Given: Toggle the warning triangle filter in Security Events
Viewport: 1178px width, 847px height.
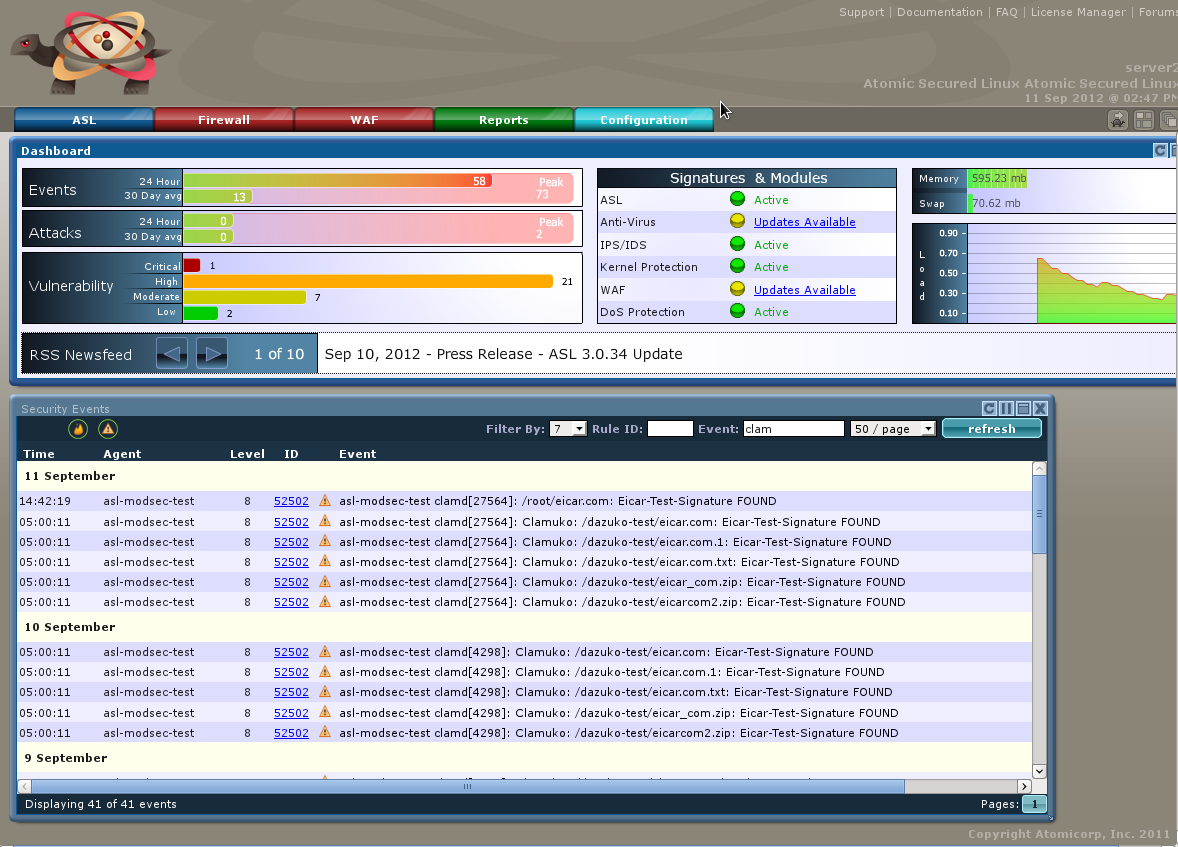Looking at the screenshot, I should tap(108, 428).
